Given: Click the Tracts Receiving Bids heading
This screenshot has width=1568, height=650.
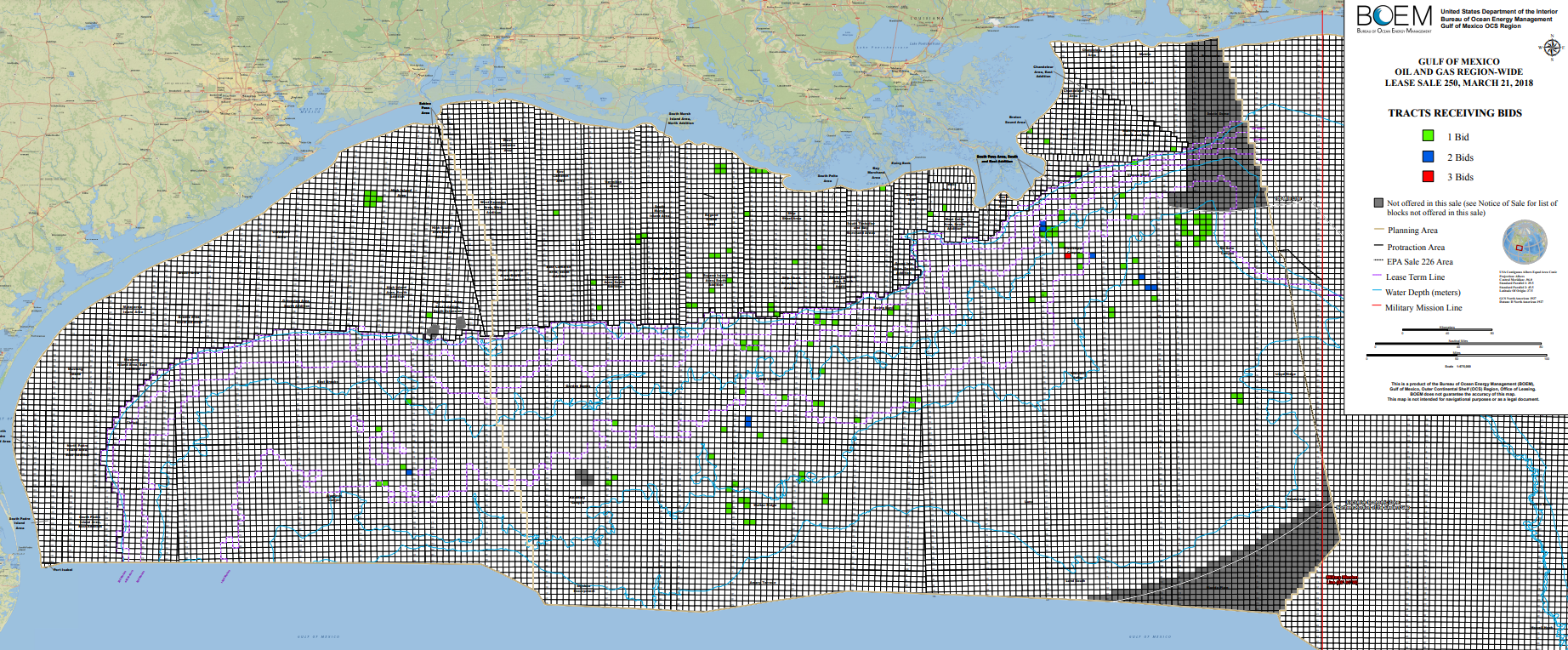Looking at the screenshot, I should coord(1455,113).
